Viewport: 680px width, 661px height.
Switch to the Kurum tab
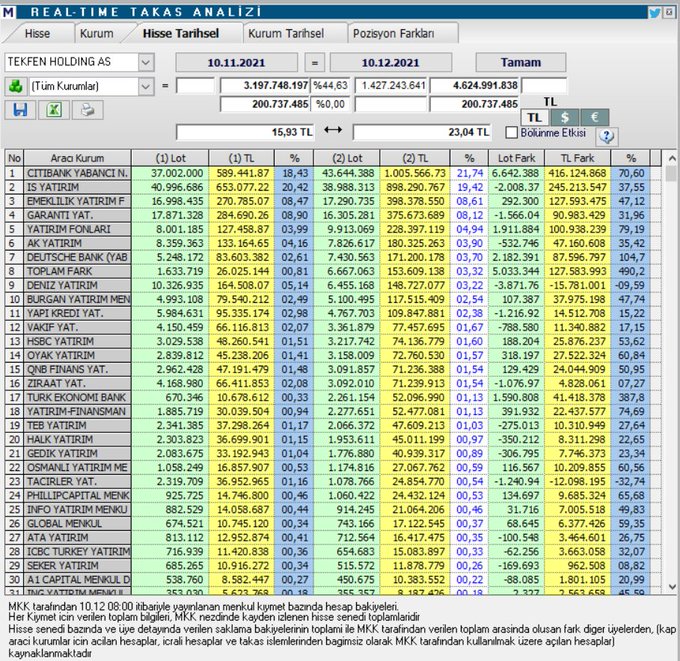(97, 33)
